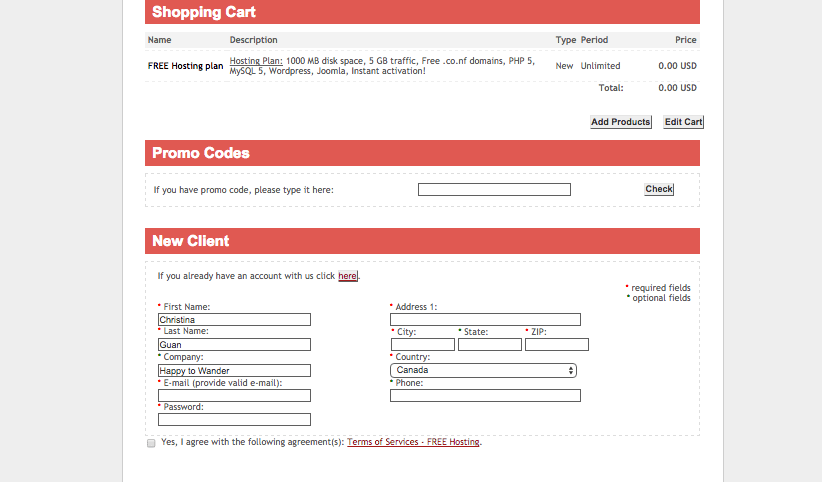822x482 pixels.
Task: Focus the State input field
Action: 490,345
